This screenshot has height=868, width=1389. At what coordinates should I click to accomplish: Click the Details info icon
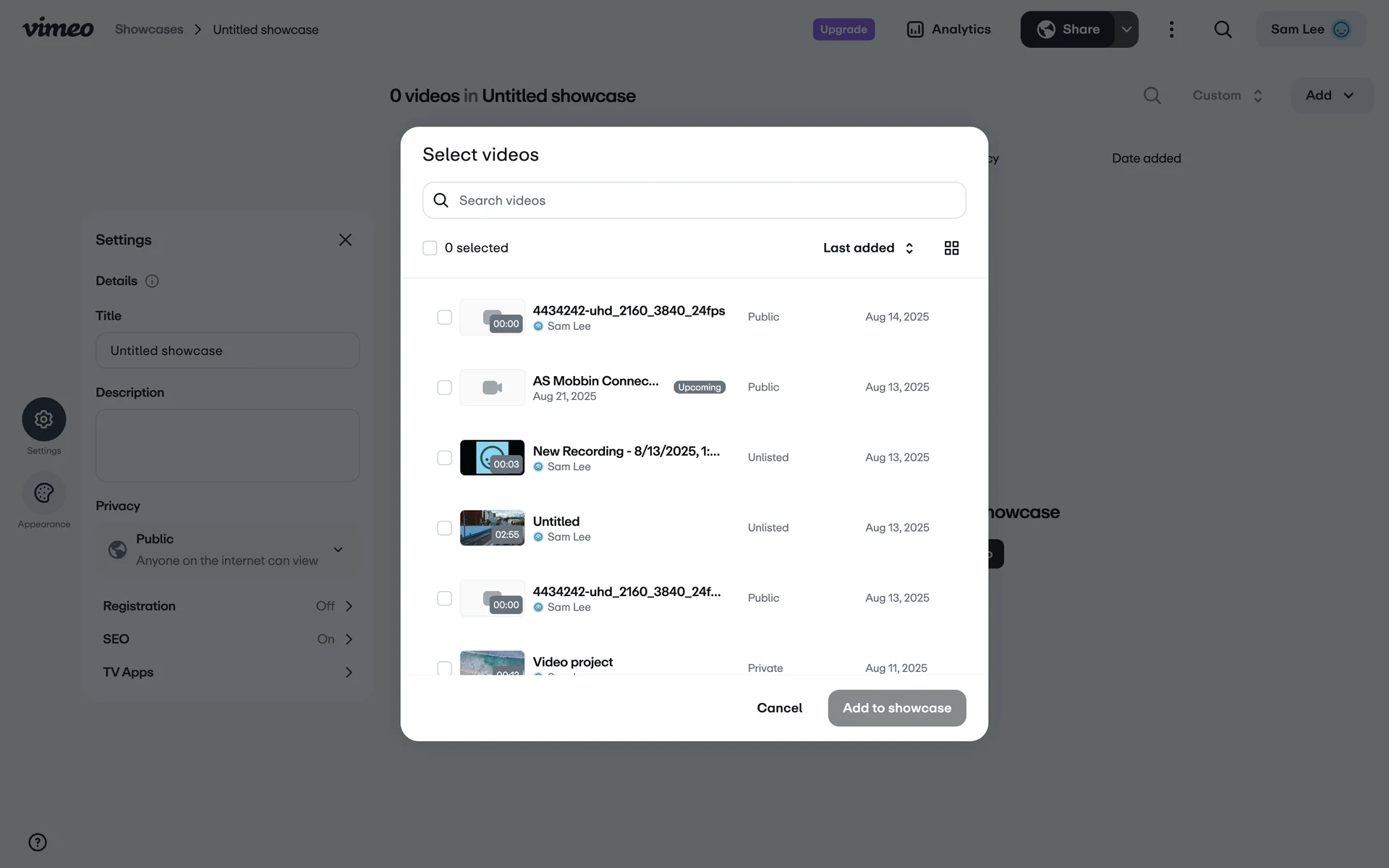pyautogui.click(x=152, y=281)
